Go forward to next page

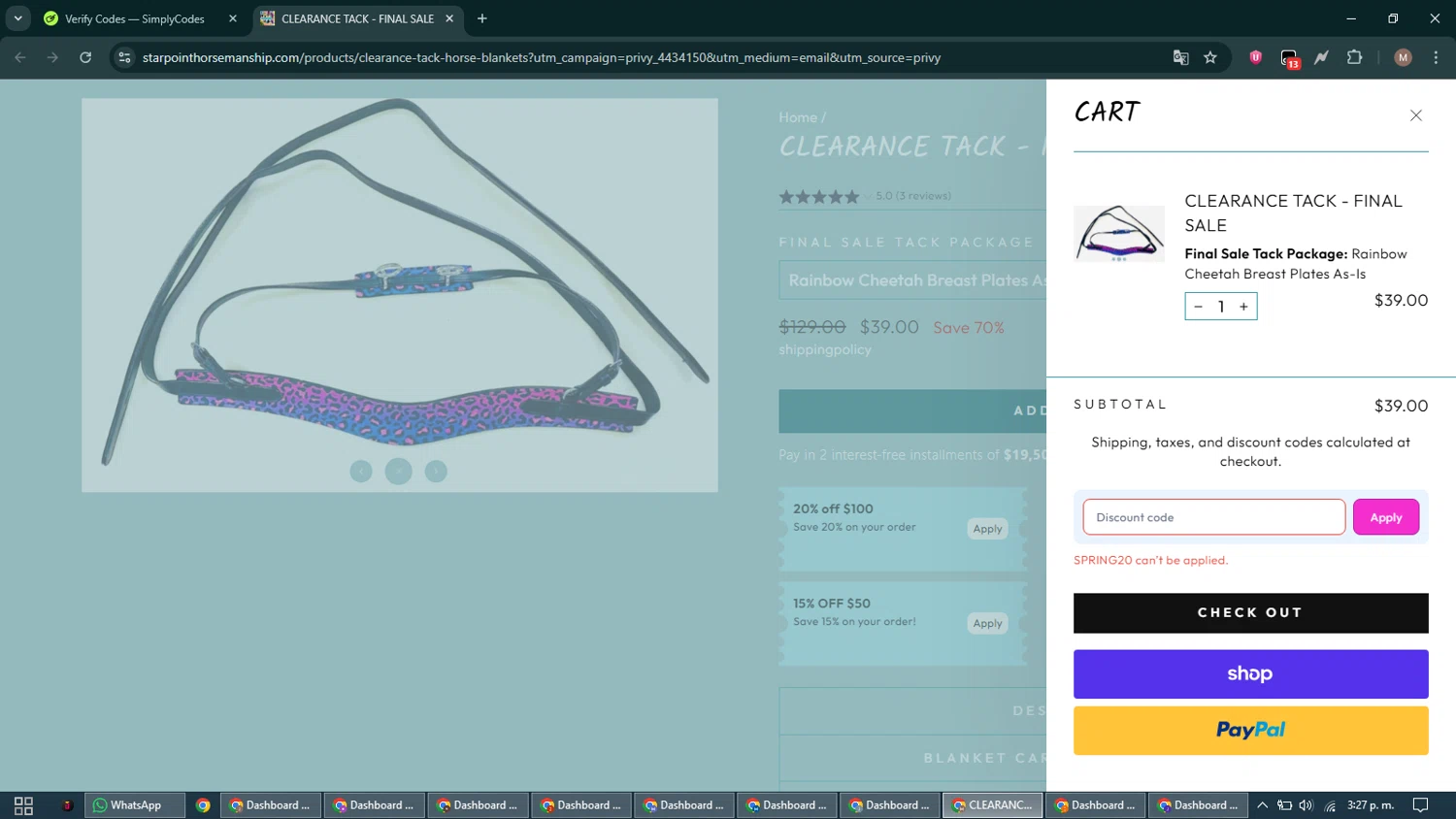(x=52, y=57)
